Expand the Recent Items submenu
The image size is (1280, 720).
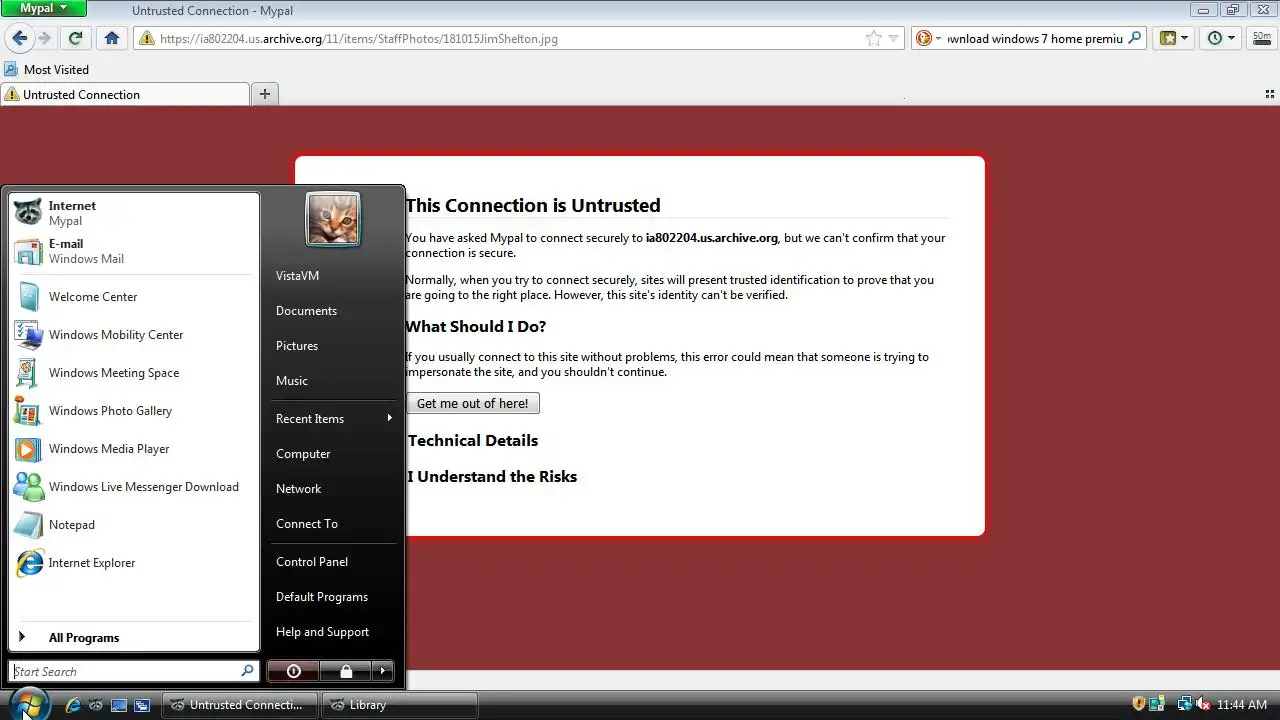333,419
